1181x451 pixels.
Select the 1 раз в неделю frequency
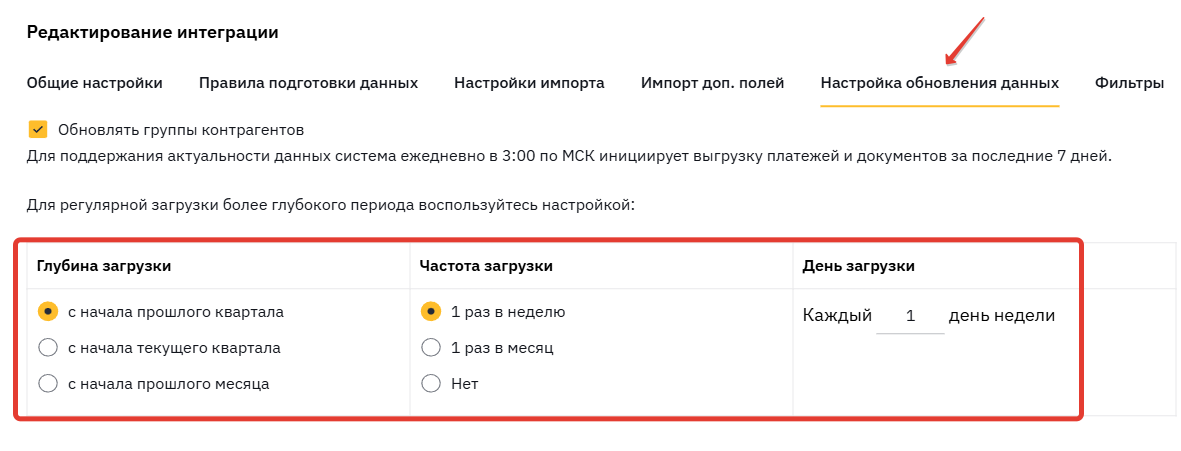(431, 311)
